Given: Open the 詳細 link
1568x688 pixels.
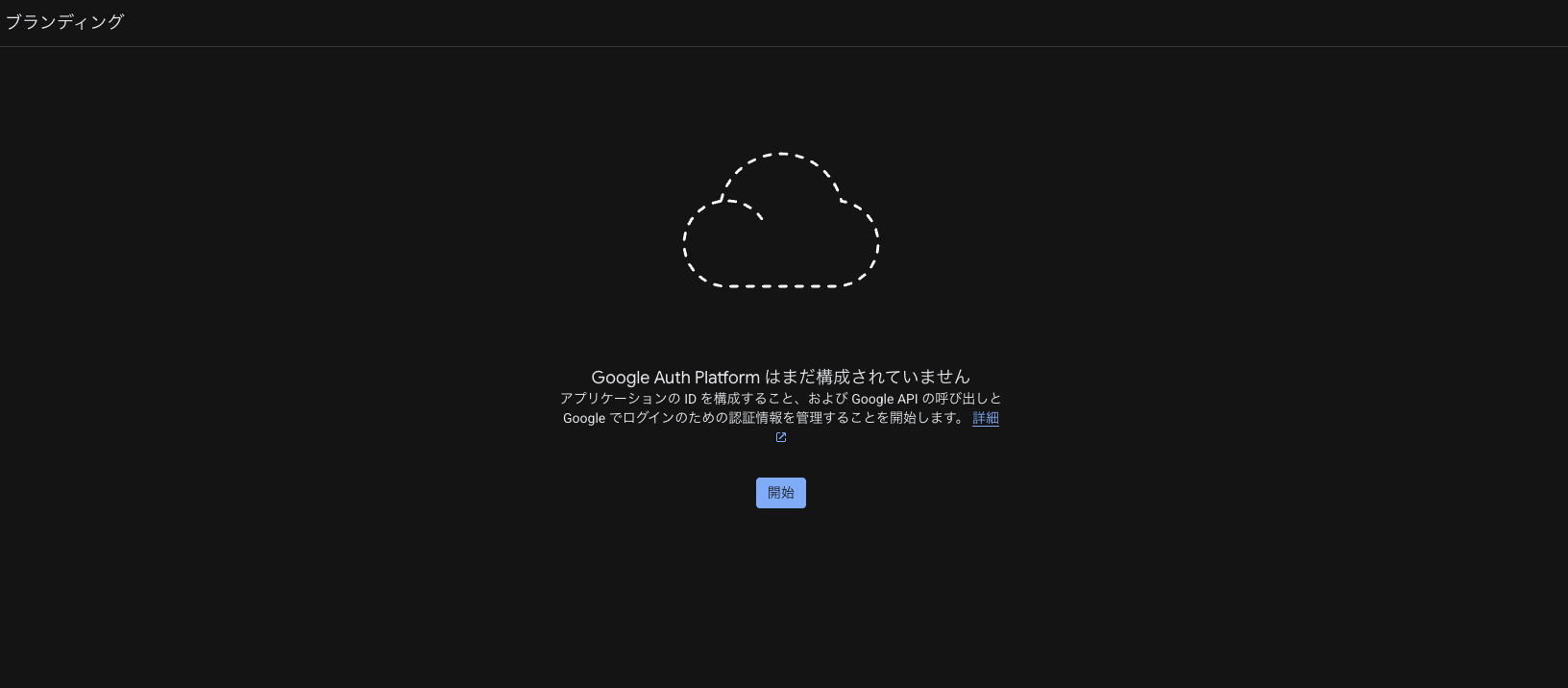Looking at the screenshot, I should 985,418.
